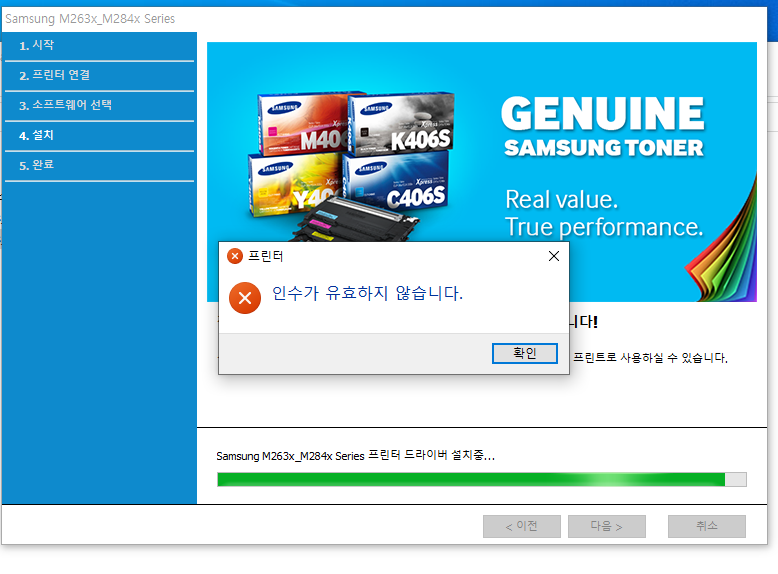Click the small red error icon in the dialog title
Image resolution: width=778 pixels, height=574 pixels.
pos(235,256)
